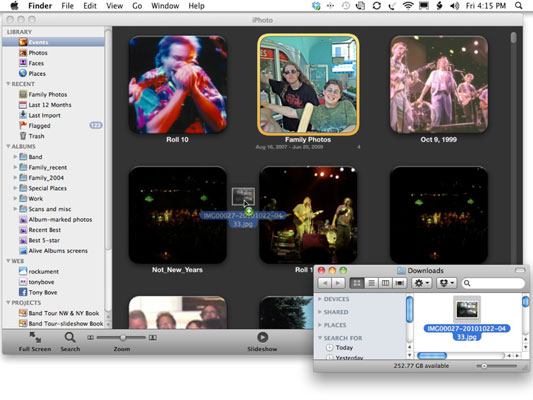Switch Downloads window to column view
533x400 pixels.
pyautogui.click(x=385, y=283)
